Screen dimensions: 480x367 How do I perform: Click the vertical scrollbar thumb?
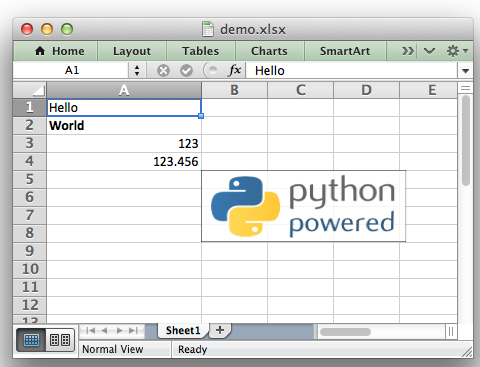pos(466,140)
